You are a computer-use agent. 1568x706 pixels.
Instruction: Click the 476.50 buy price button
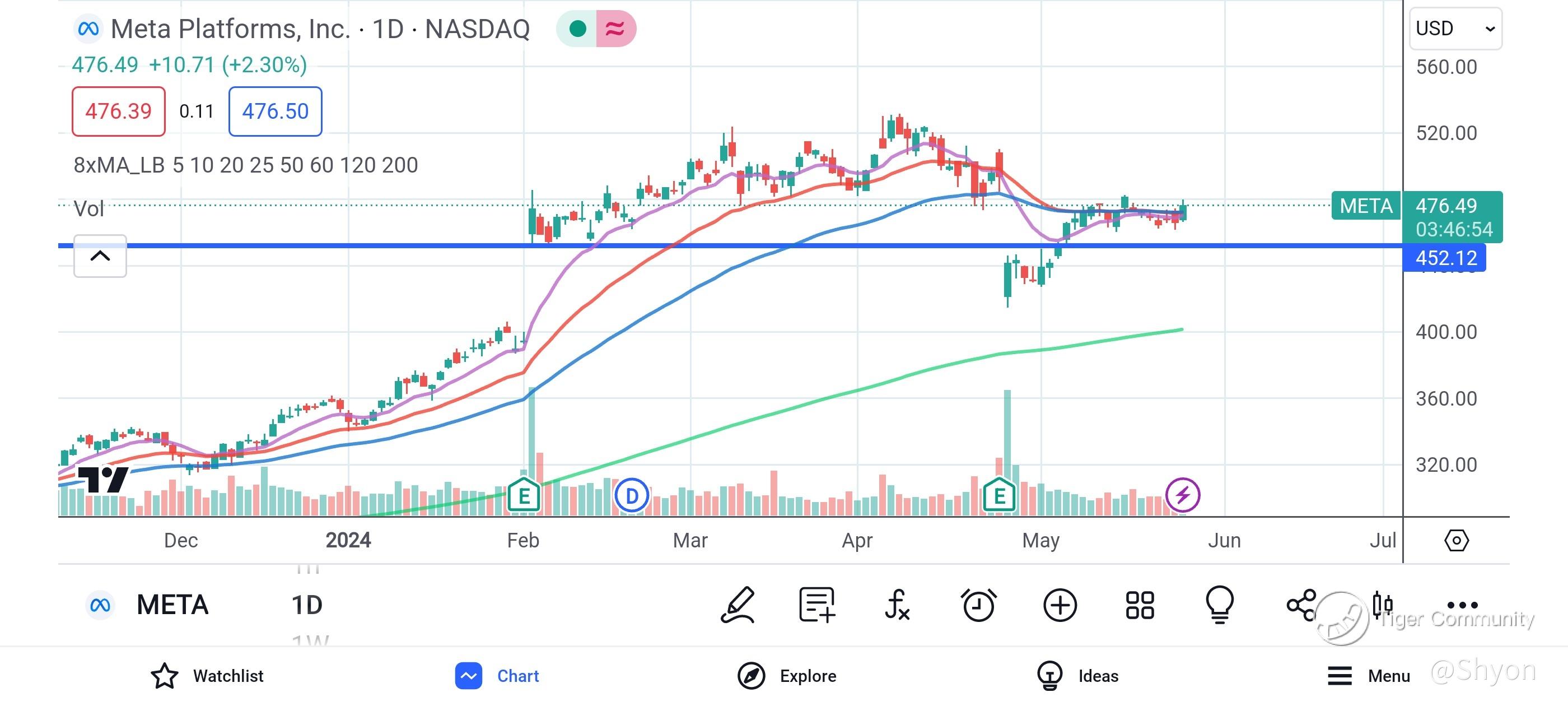[275, 112]
